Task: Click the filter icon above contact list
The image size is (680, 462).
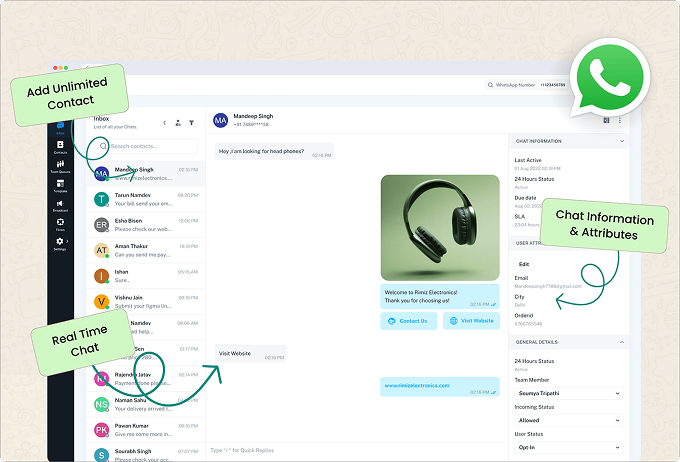Action: pyautogui.click(x=192, y=123)
